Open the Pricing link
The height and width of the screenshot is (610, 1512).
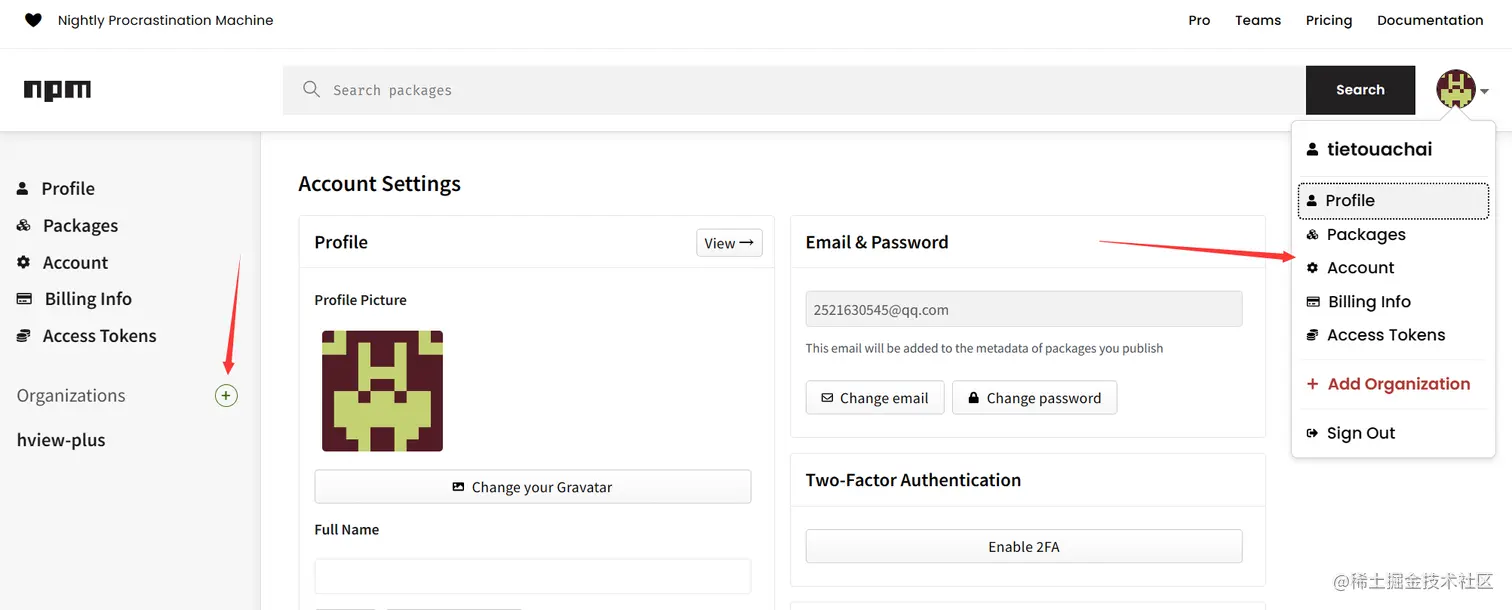coord(1329,20)
